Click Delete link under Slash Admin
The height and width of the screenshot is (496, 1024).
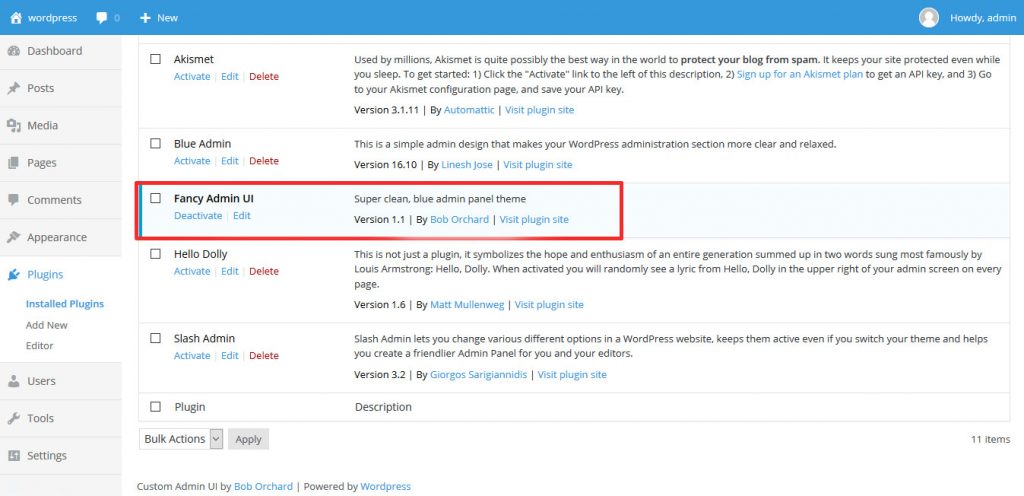tap(264, 356)
